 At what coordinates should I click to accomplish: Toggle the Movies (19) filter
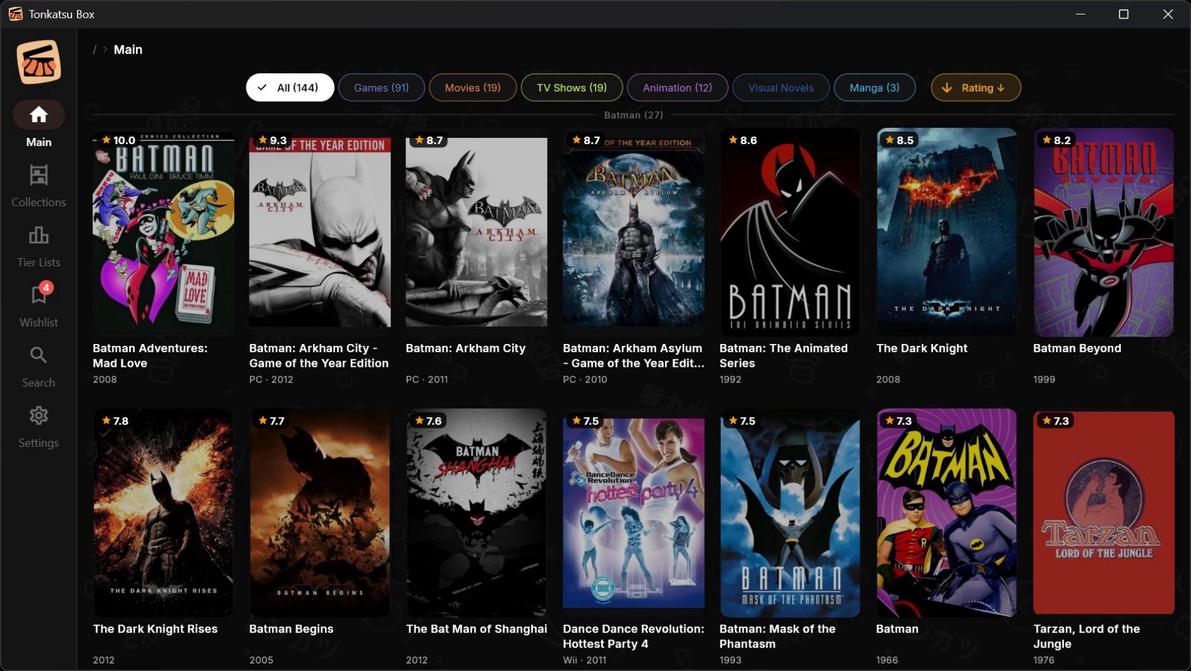coord(472,88)
